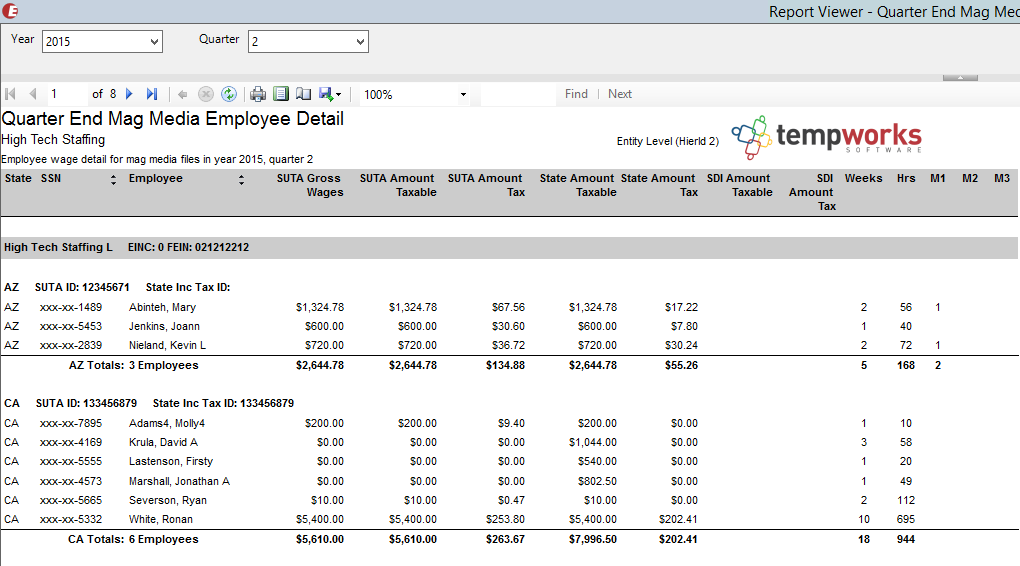Open the Quarter dropdown

pyautogui.click(x=360, y=41)
